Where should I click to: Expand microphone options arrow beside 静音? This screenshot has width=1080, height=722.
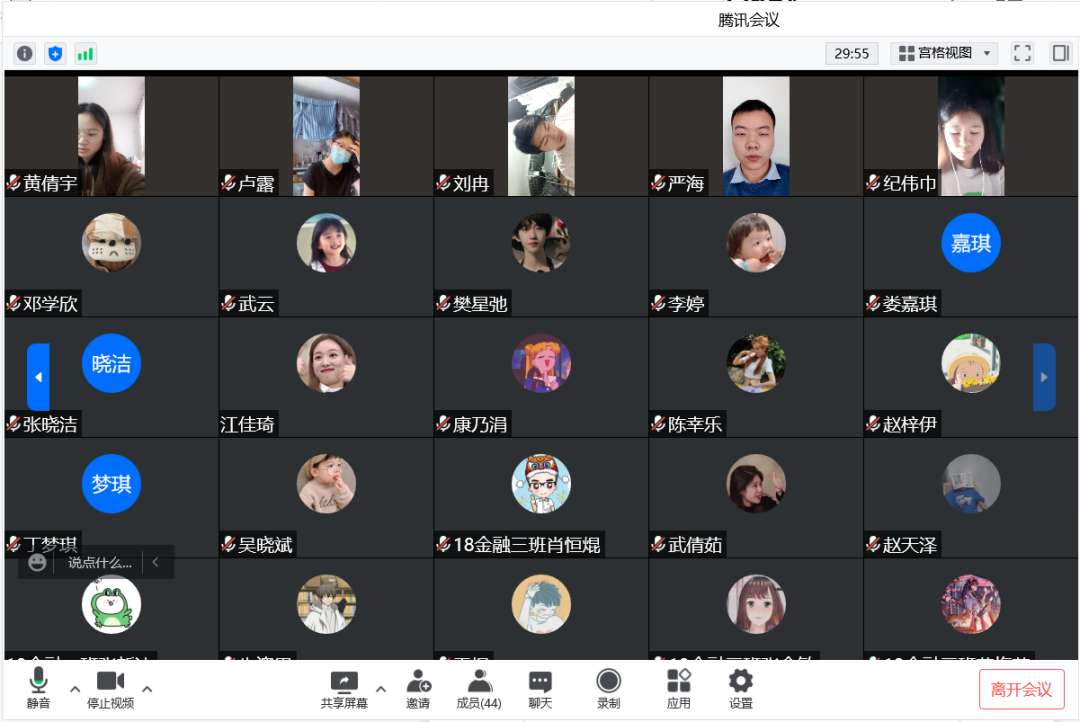tap(75, 689)
